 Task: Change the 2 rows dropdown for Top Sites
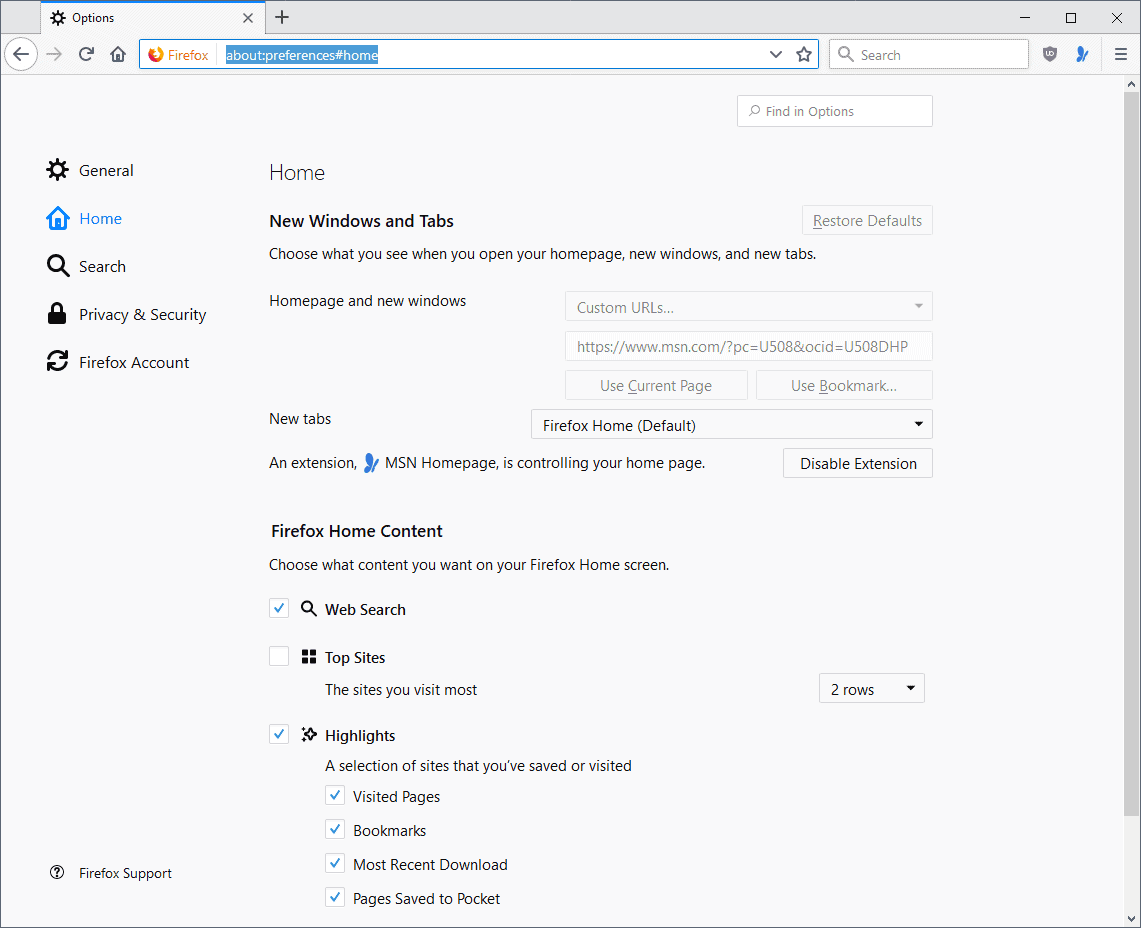[871, 688]
